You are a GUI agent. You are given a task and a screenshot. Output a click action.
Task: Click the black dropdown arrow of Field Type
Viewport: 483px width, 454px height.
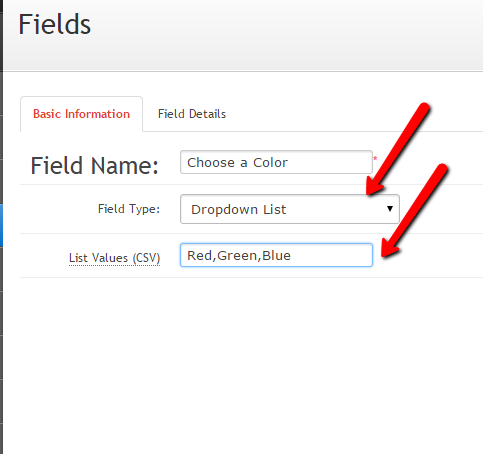click(x=390, y=209)
